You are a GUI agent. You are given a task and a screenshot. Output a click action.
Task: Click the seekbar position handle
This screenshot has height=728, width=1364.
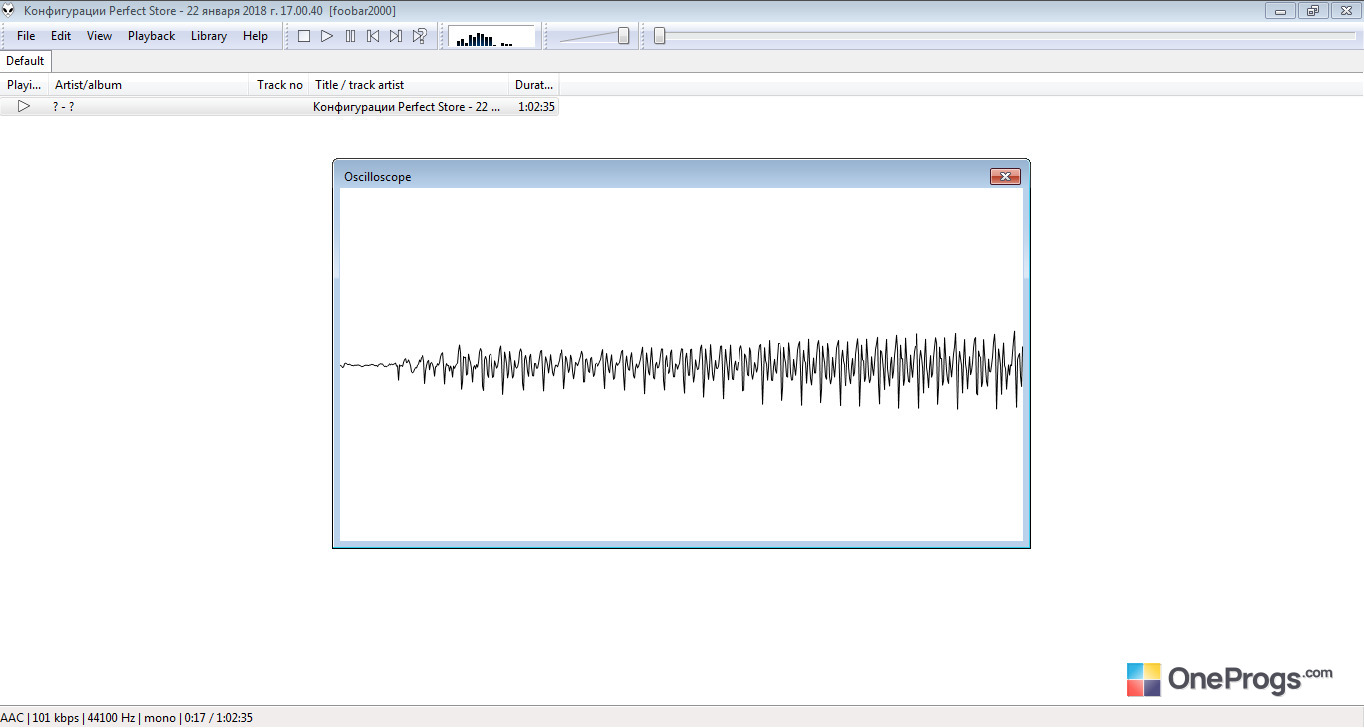click(659, 36)
